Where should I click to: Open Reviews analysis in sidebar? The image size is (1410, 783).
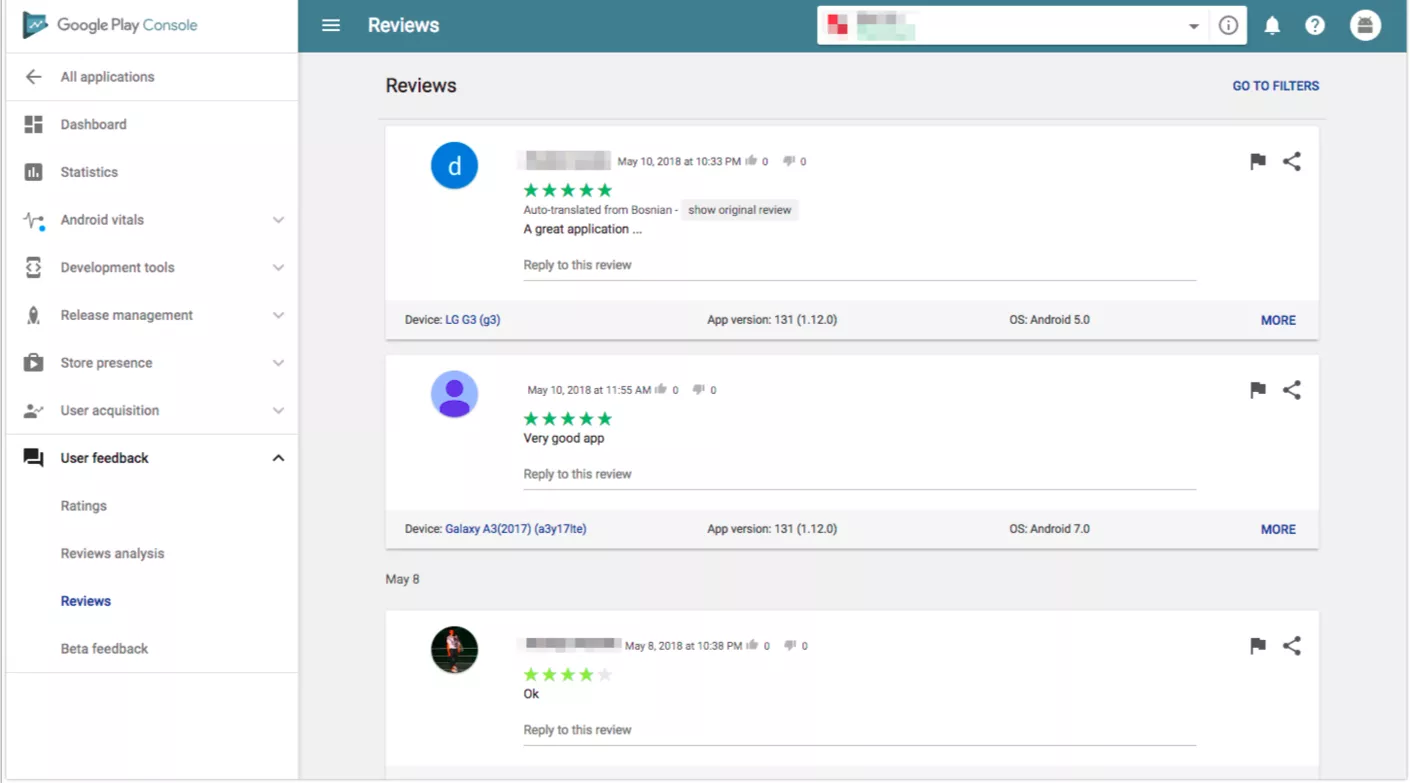point(112,553)
